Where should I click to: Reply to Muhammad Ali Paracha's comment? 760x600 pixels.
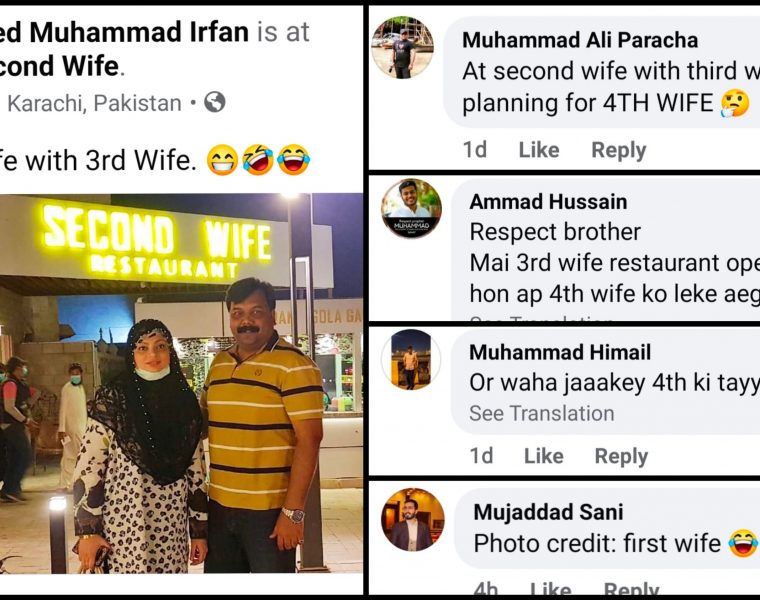[619, 150]
